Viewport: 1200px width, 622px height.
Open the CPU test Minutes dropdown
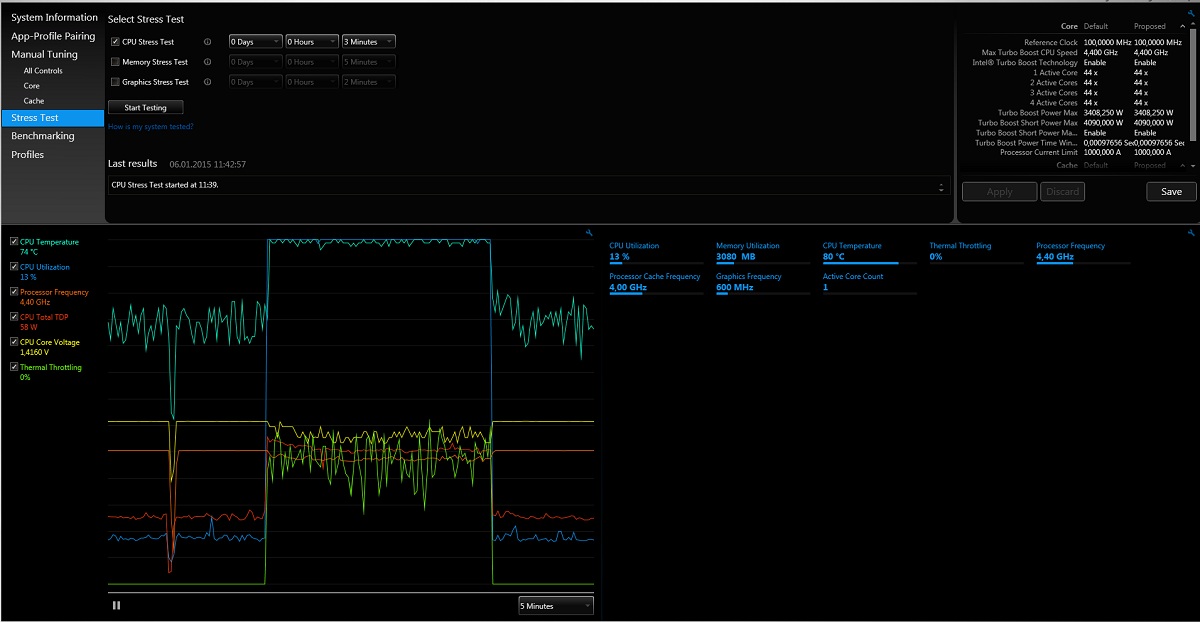click(x=368, y=42)
